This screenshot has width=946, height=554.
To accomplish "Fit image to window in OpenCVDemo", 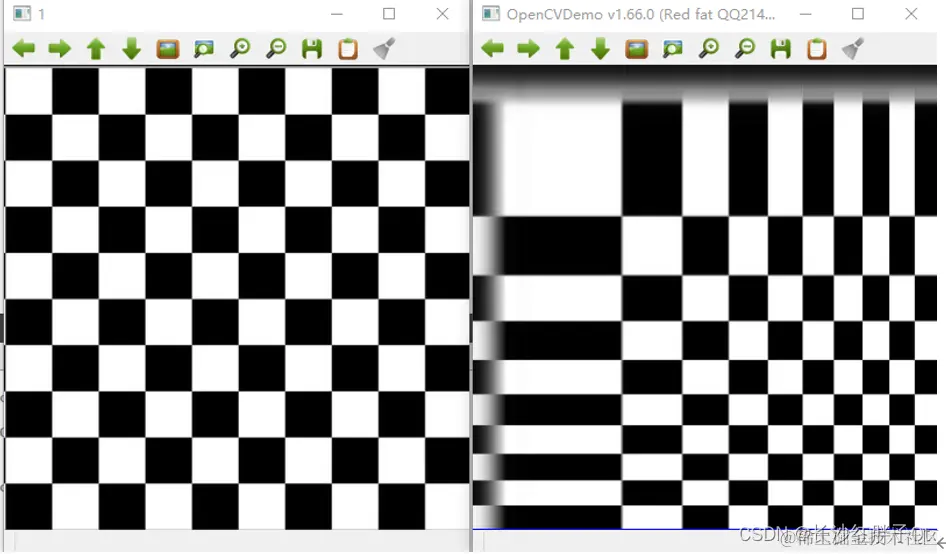I will (x=673, y=48).
